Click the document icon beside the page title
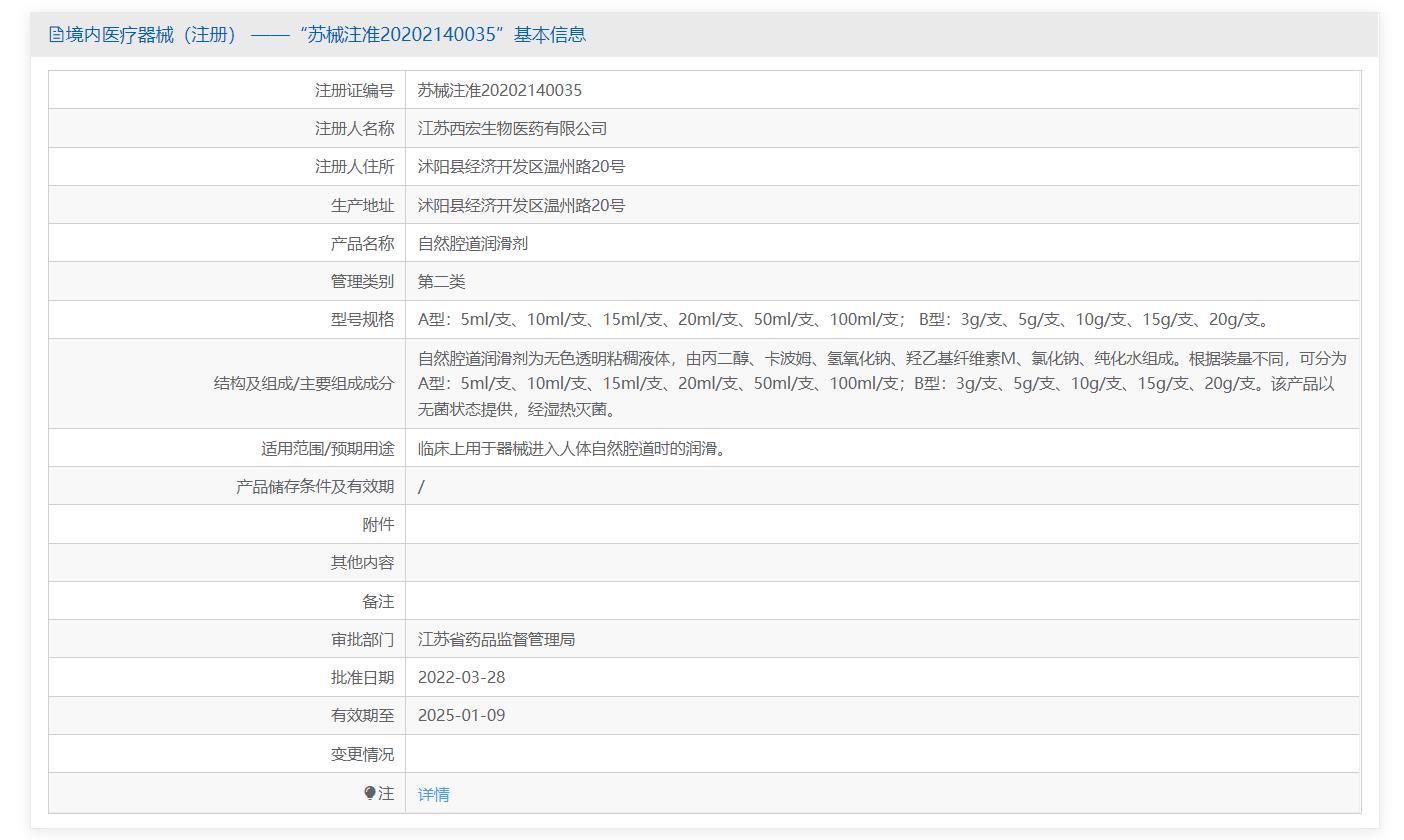1404x840 pixels. [x=56, y=35]
